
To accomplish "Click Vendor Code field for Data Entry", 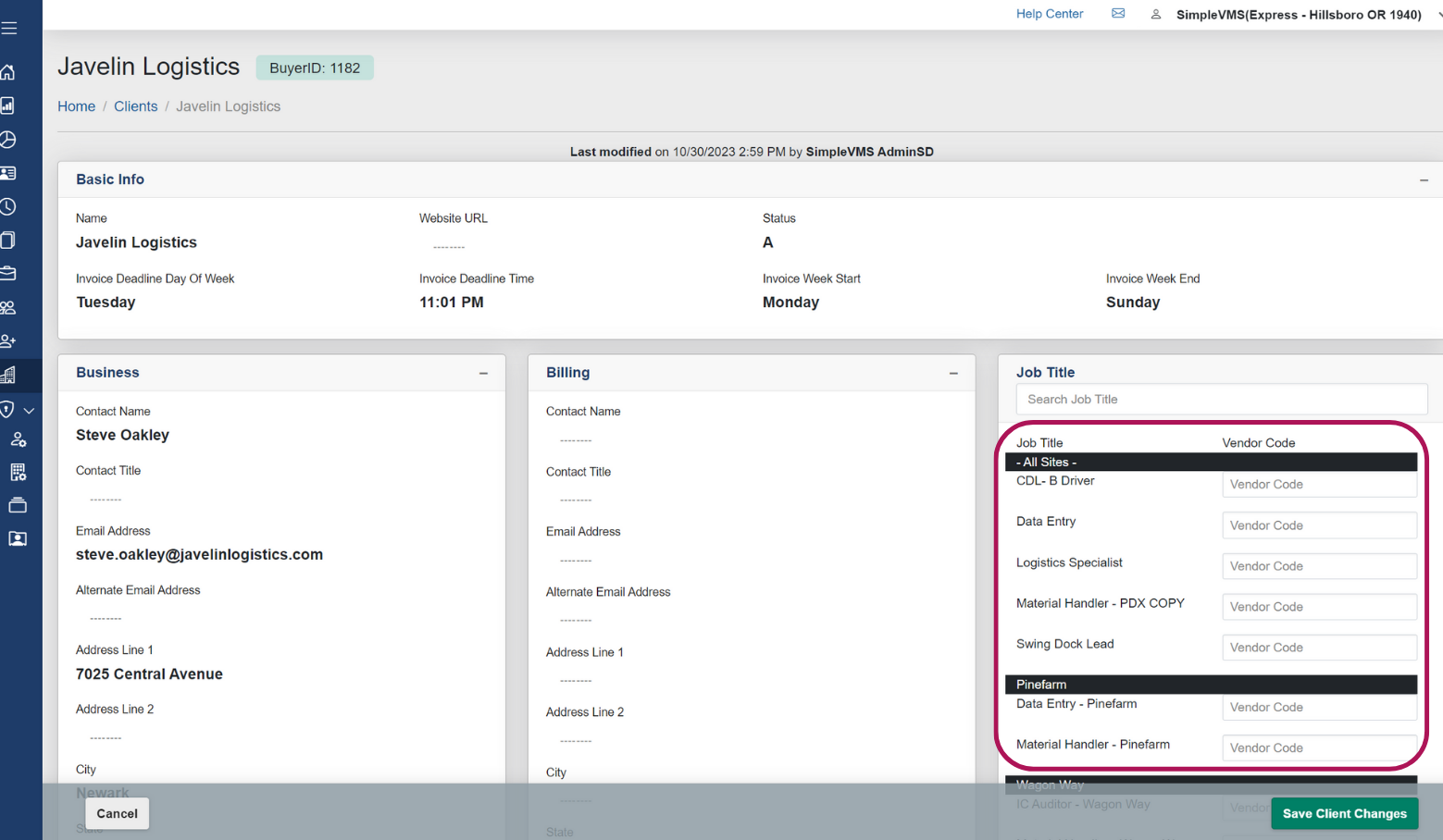I will 1319,525.
